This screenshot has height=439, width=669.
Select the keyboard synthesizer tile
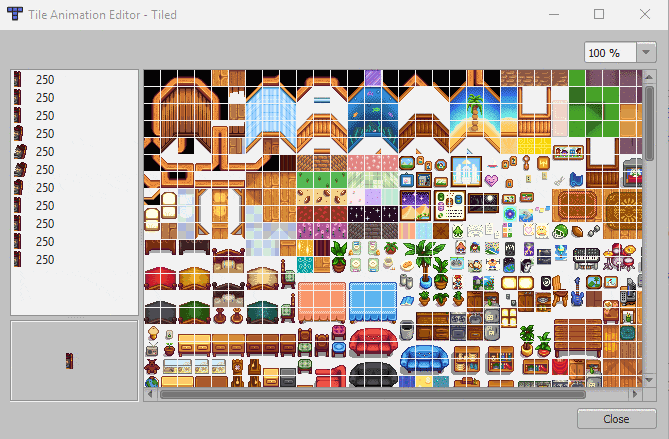[586, 258]
